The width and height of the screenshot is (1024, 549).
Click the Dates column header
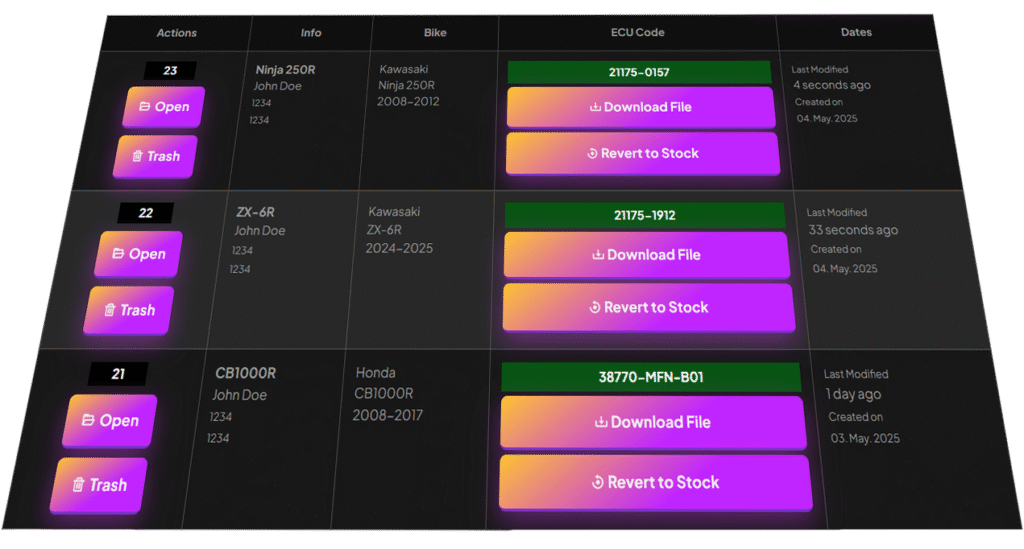[856, 33]
